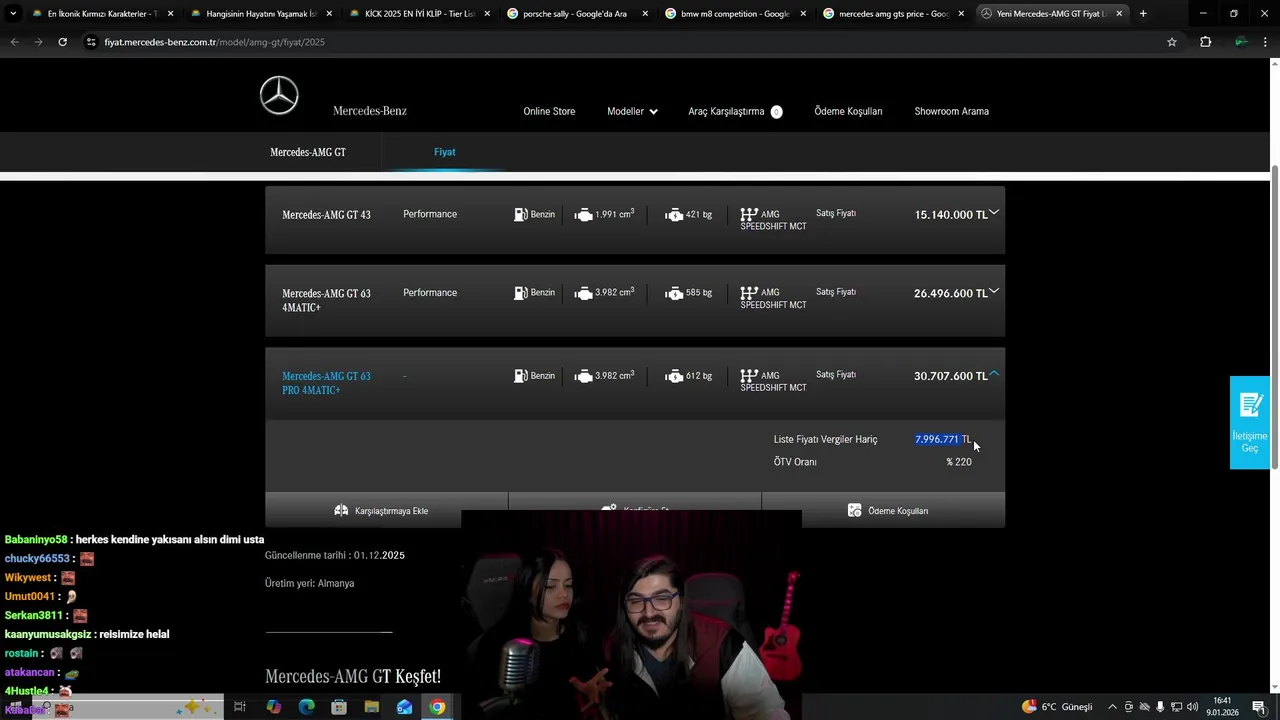This screenshot has width=1280, height=720.
Task: Open the İletişime Geç contact widget
Action: pos(1250,422)
